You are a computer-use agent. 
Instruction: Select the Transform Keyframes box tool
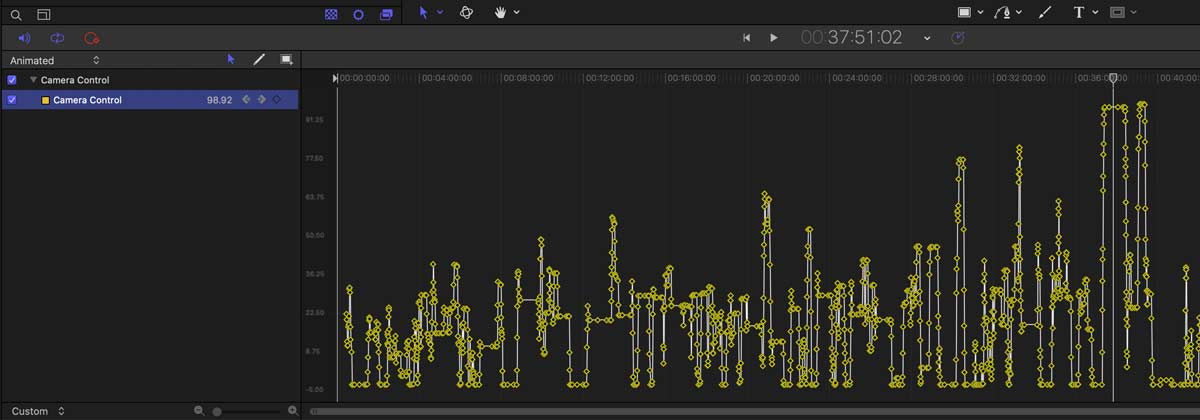286,60
